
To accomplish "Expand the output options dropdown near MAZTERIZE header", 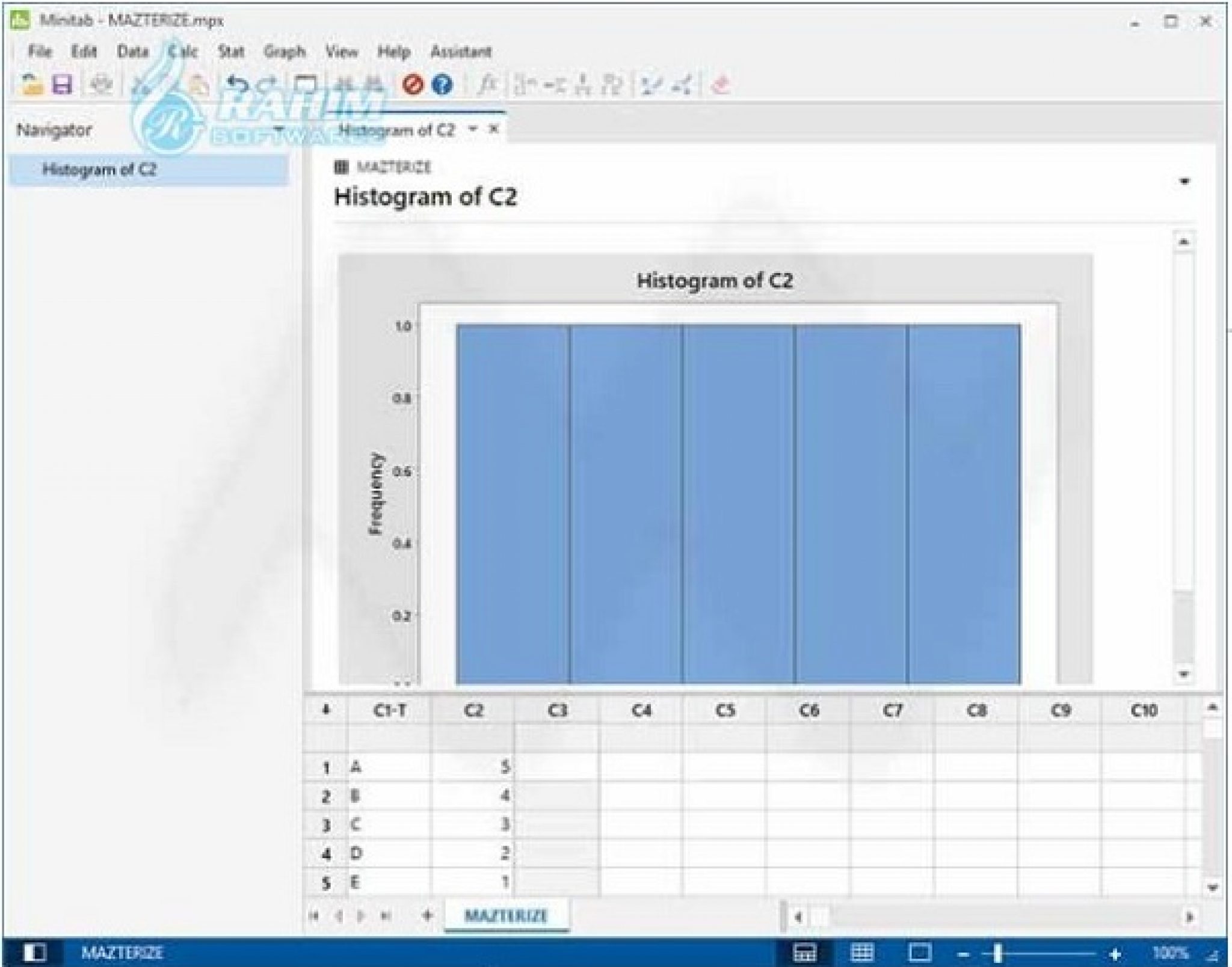I will pos(1183,180).
